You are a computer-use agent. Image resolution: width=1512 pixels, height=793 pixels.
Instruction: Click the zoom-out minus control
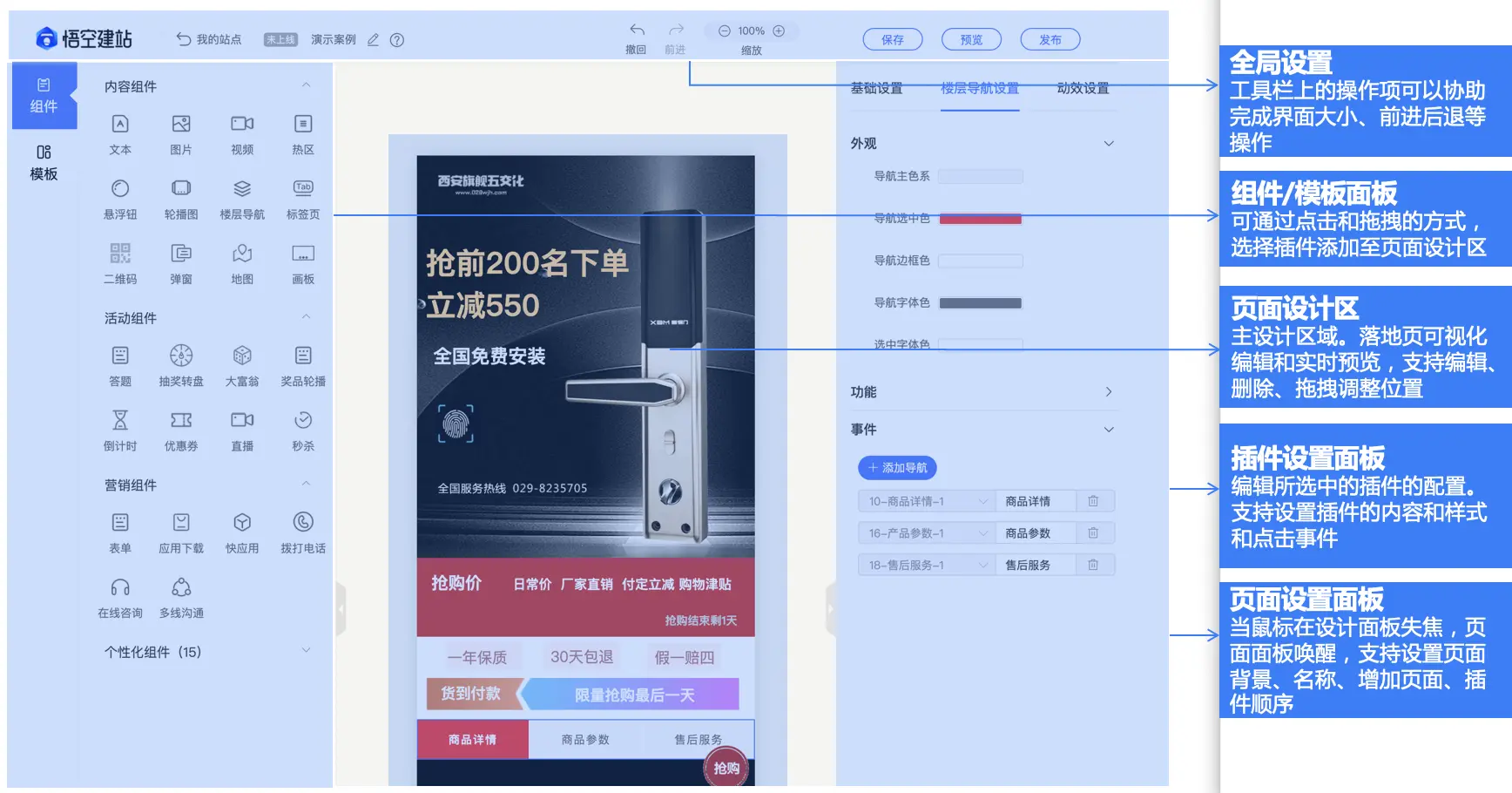click(x=724, y=30)
